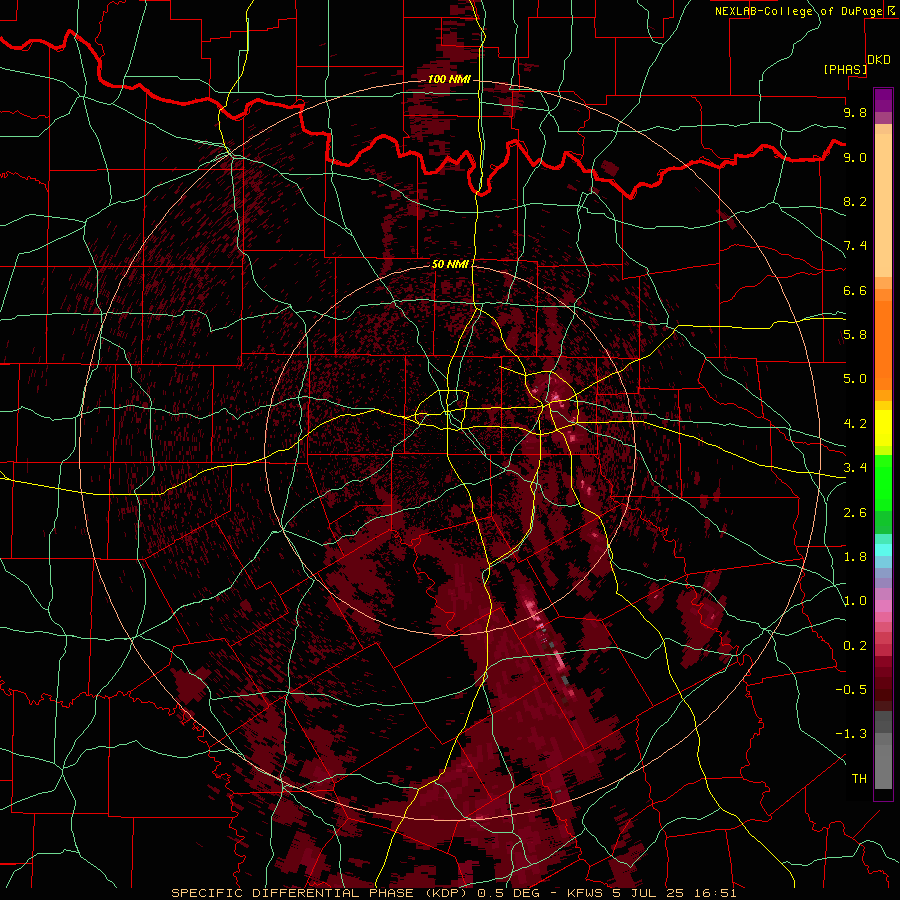Screen dimensions: 900x900
Task: Click the 1.8 value on the scale
Action: (855, 557)
